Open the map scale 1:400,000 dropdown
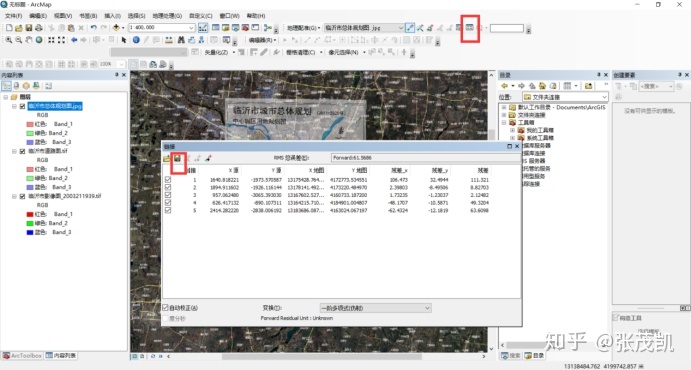 point(191,28)
